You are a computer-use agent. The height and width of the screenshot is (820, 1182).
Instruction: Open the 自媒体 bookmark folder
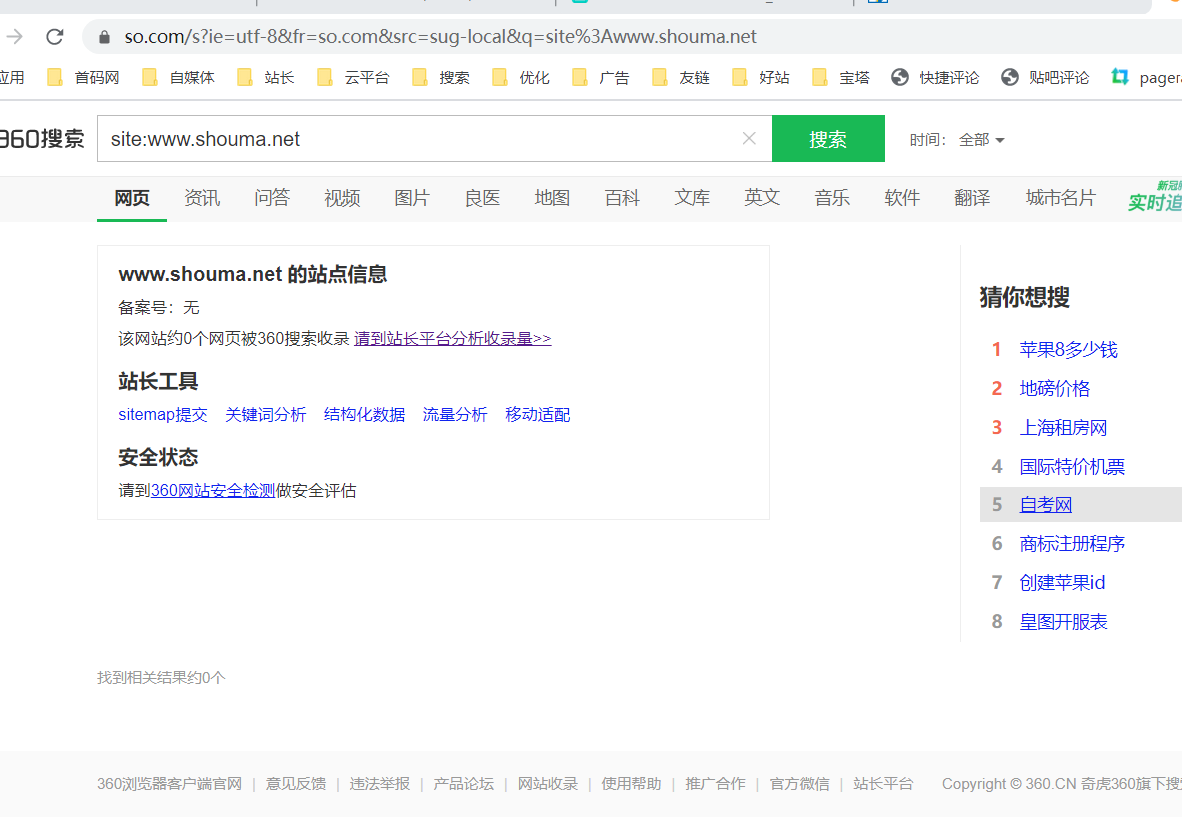pyautogui.click(x=179, y=77)
